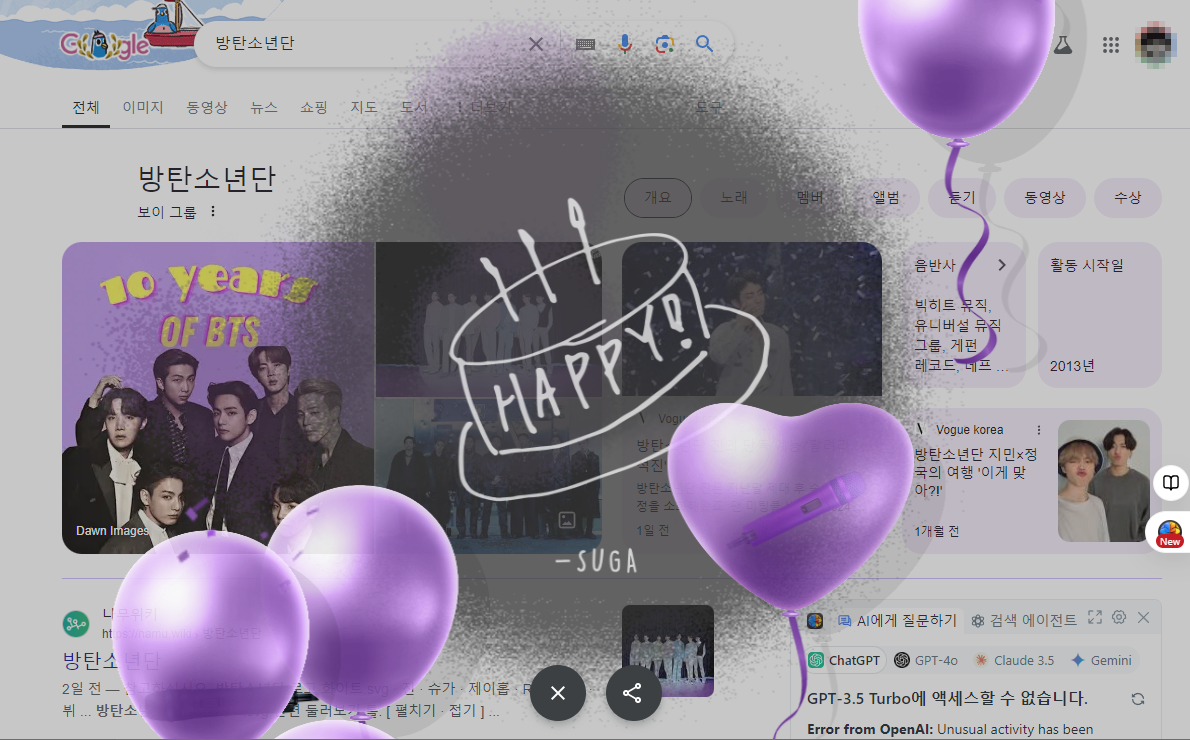Open the Google apps grid

click(x=1111, y=46)
